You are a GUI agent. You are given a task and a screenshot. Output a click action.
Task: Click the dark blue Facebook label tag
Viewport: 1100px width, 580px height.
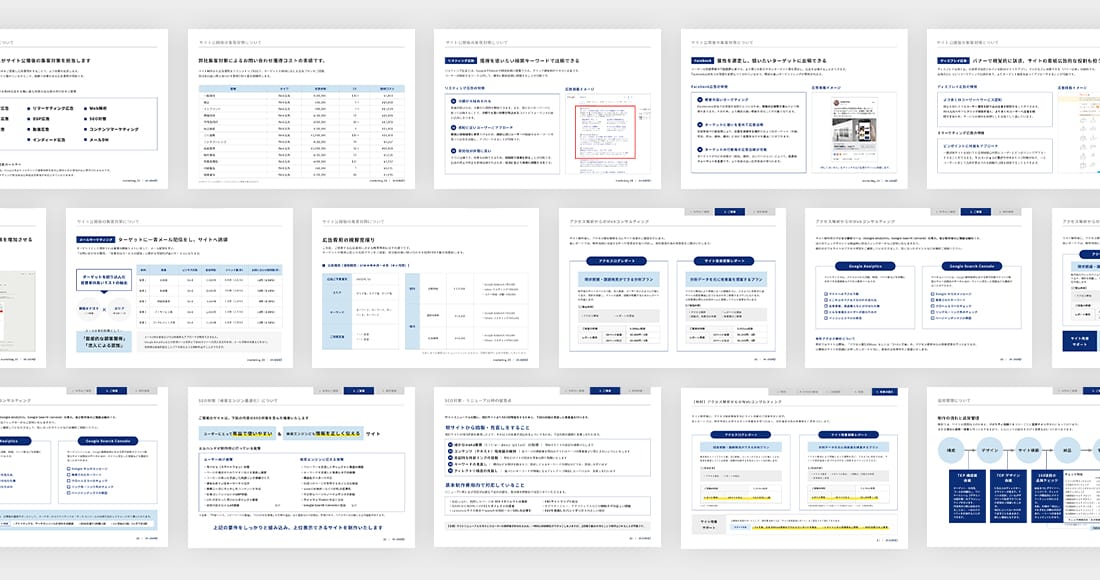pos(702,61)
